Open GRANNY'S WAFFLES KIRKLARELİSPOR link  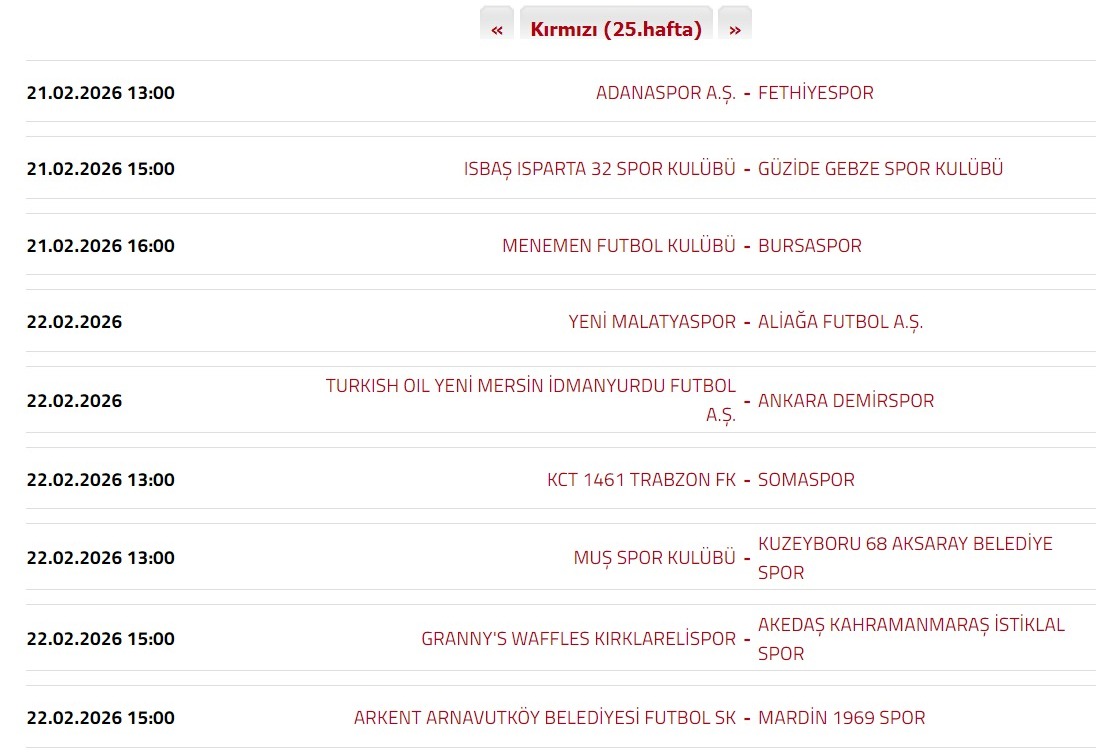coord(578,639)
